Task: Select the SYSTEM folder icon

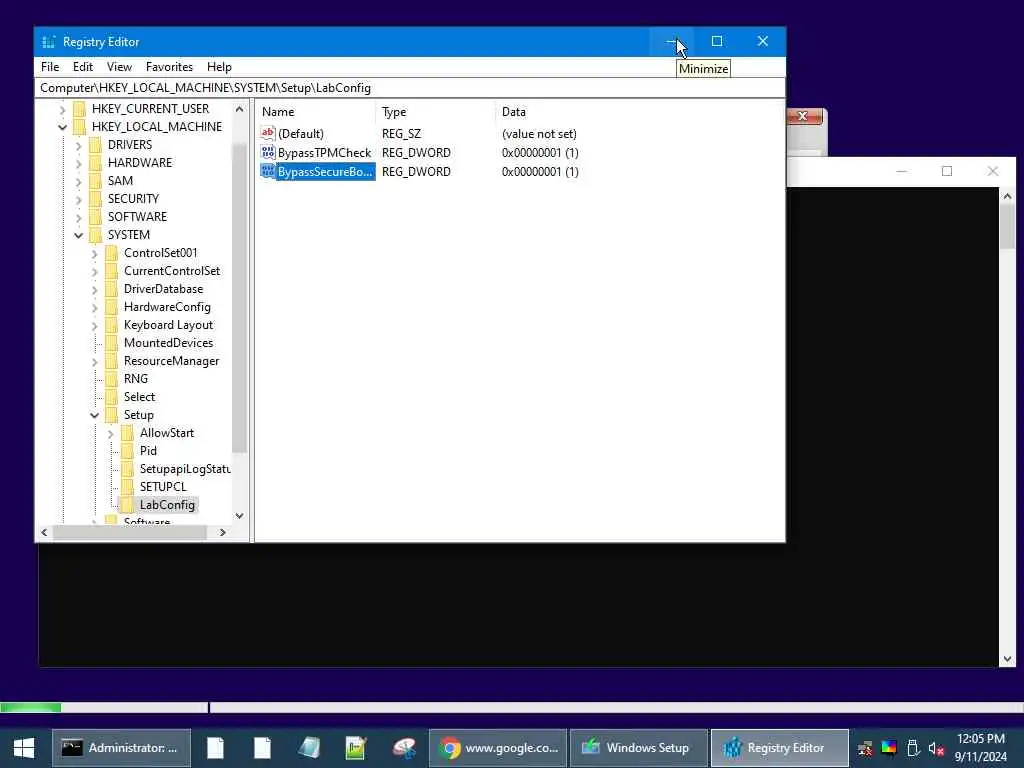Action: point(95,234)
